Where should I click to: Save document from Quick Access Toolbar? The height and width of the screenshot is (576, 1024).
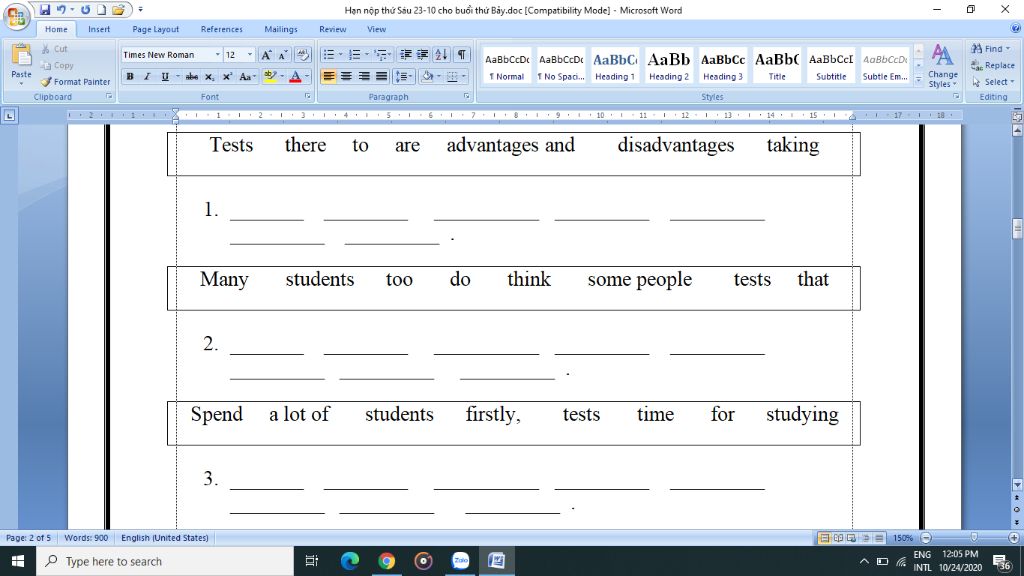click(x=44, y=10)
